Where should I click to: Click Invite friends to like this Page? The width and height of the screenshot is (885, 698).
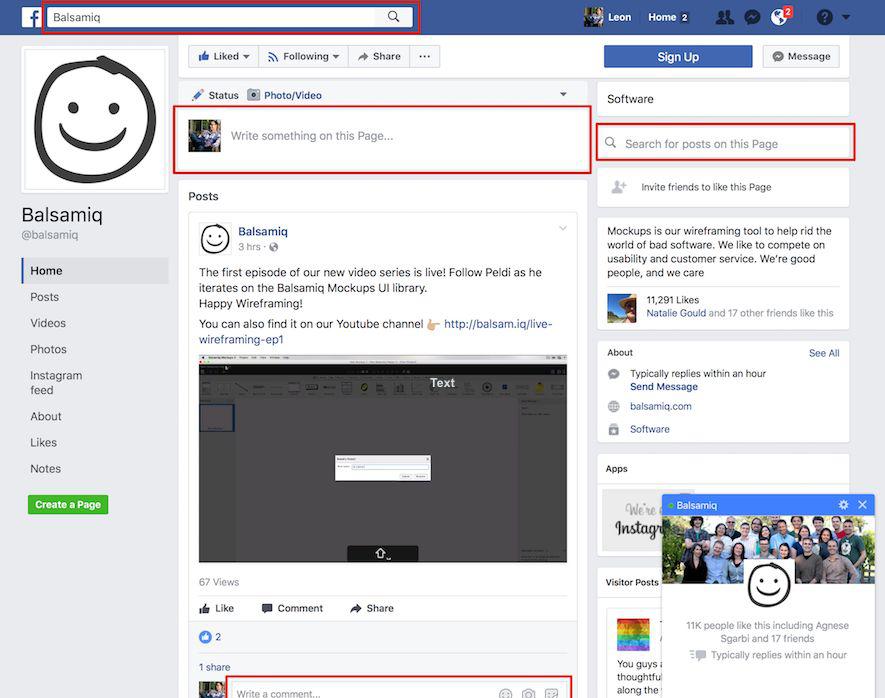pyautogui.click(x=706, y=187)
